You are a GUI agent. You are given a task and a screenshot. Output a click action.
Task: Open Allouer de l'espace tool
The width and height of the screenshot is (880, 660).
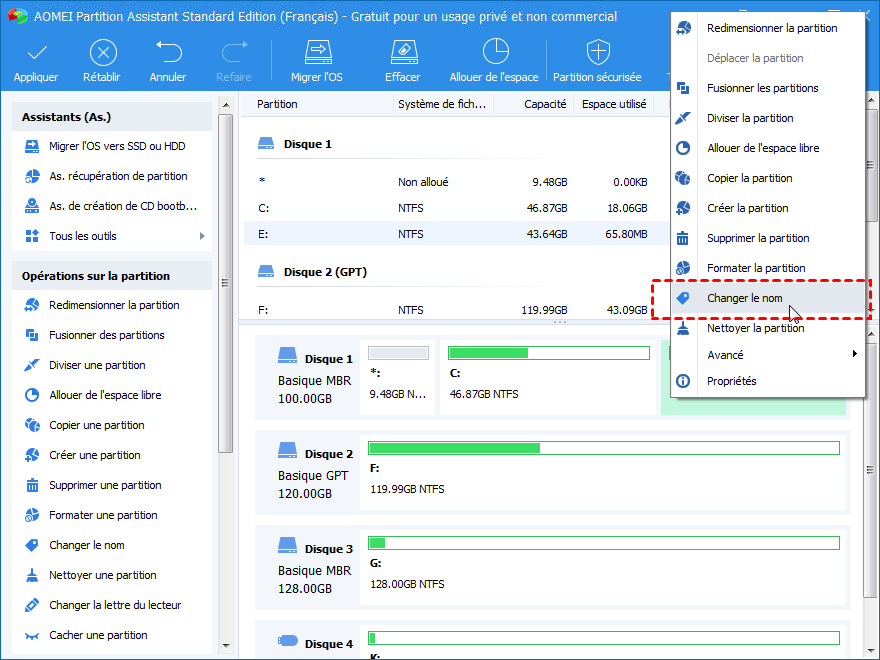coord(494,53)
